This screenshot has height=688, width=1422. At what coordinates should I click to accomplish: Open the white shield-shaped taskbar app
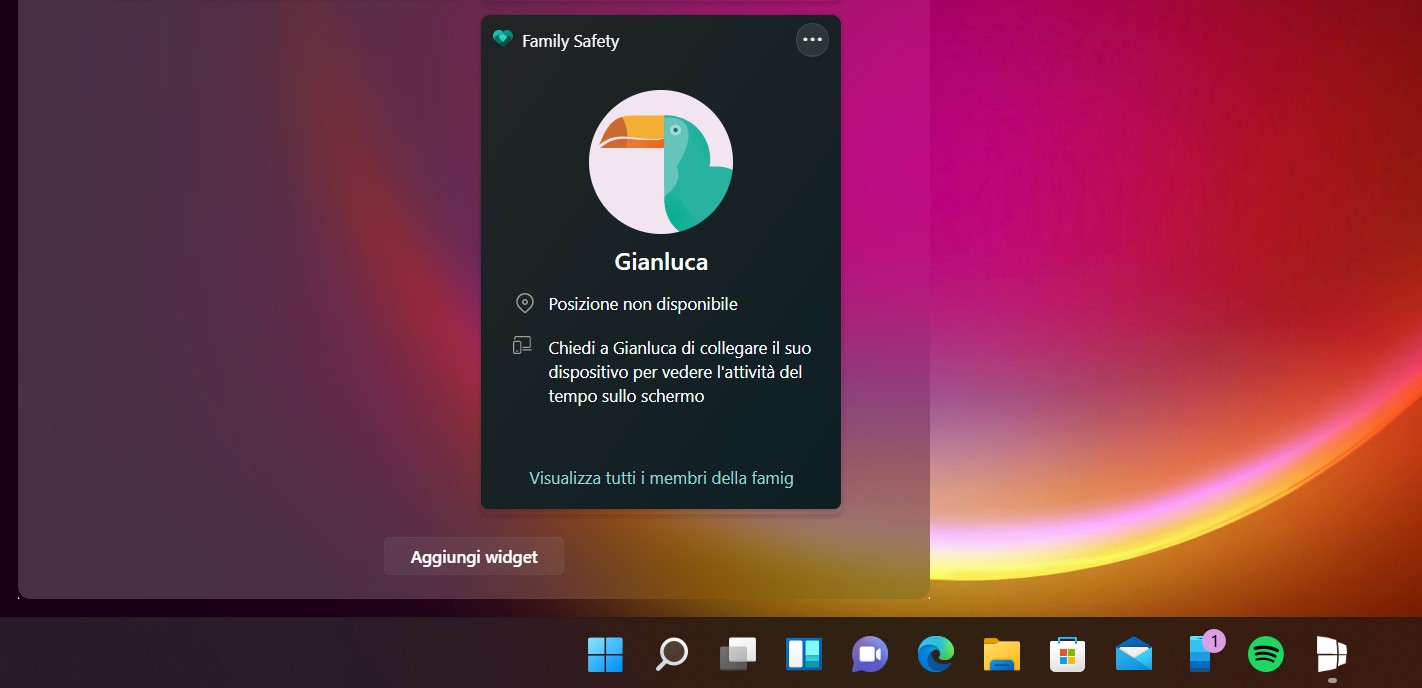point(1331,655)
